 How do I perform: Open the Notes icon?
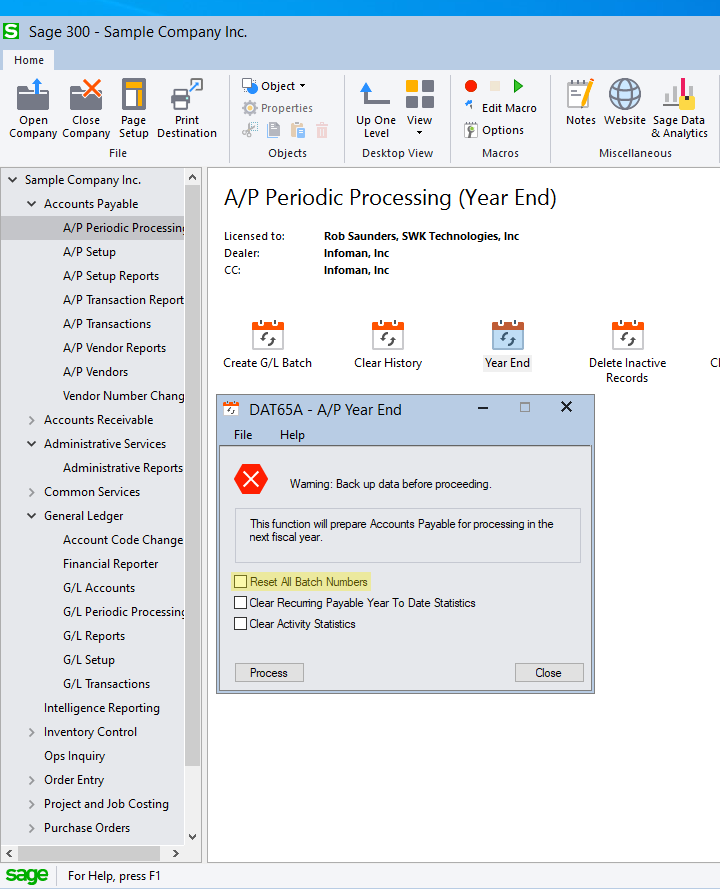[581, 102]
